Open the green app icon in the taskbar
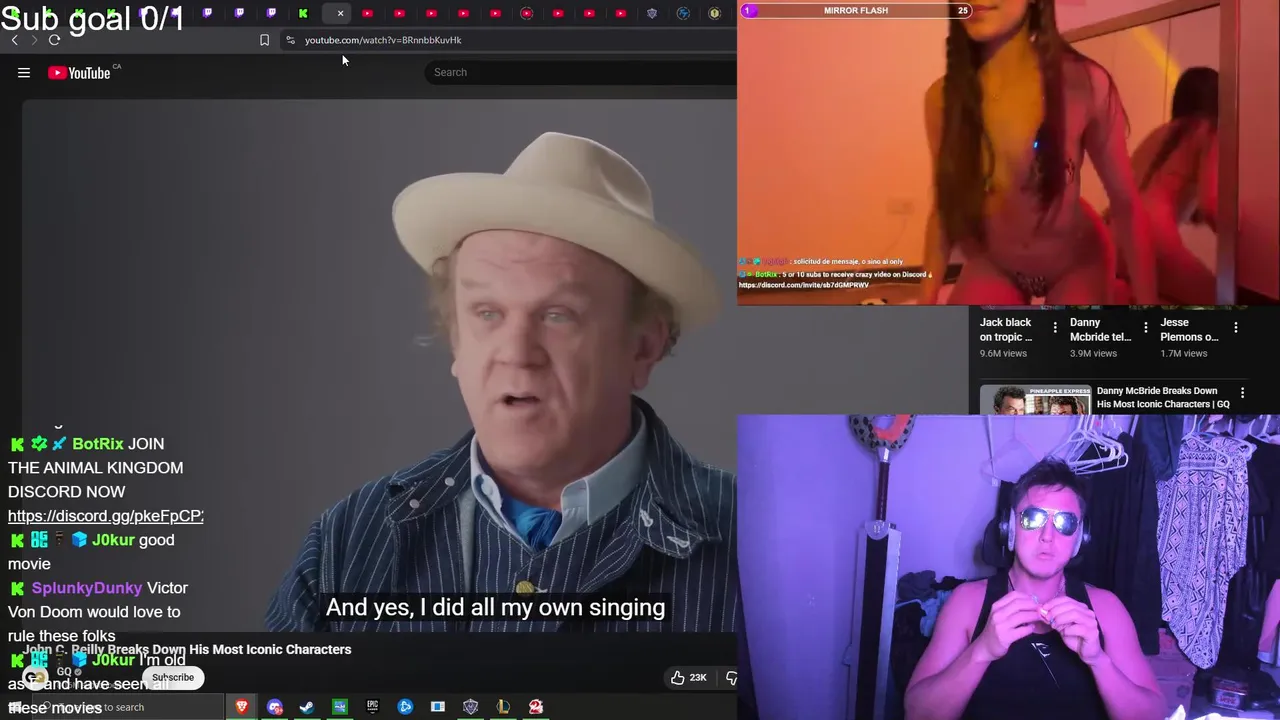This screenshot has width=1280, height=720. [x=340, y=707]
